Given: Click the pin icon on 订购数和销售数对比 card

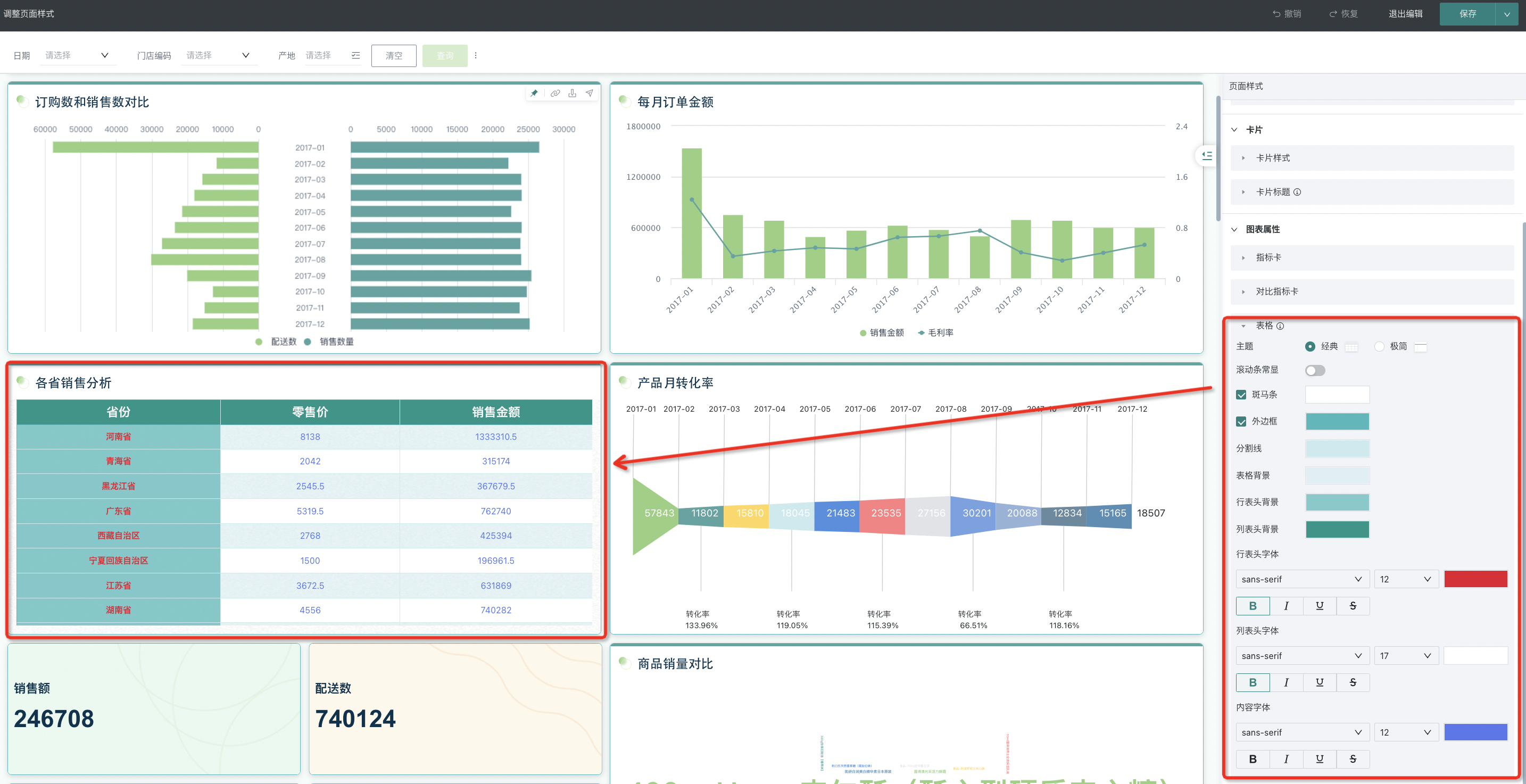Looking at the screenshot, I should pos(534,93).
